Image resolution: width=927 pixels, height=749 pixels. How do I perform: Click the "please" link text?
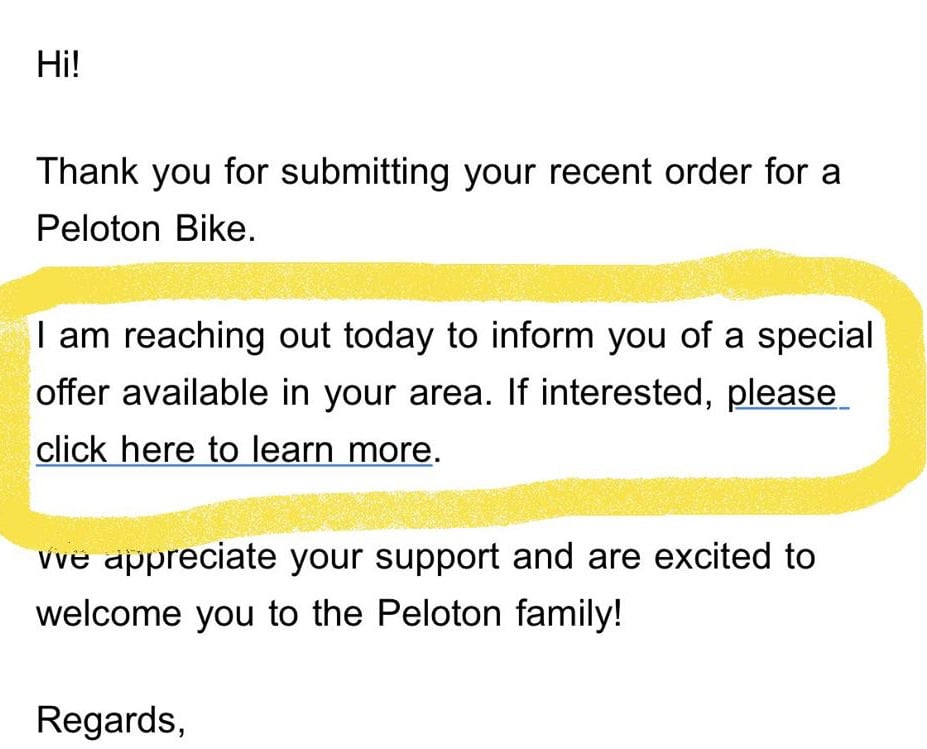coord(781,393)
